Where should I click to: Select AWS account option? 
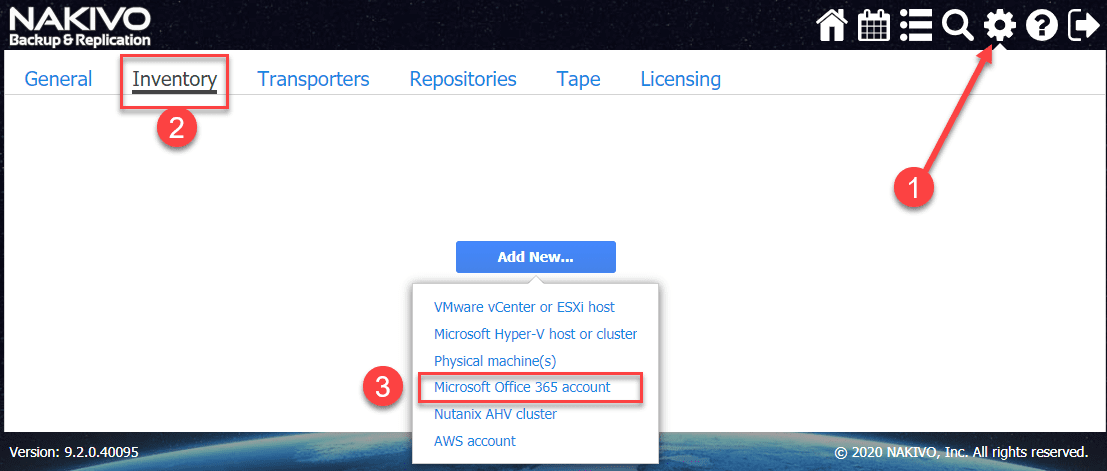[475, 441]
